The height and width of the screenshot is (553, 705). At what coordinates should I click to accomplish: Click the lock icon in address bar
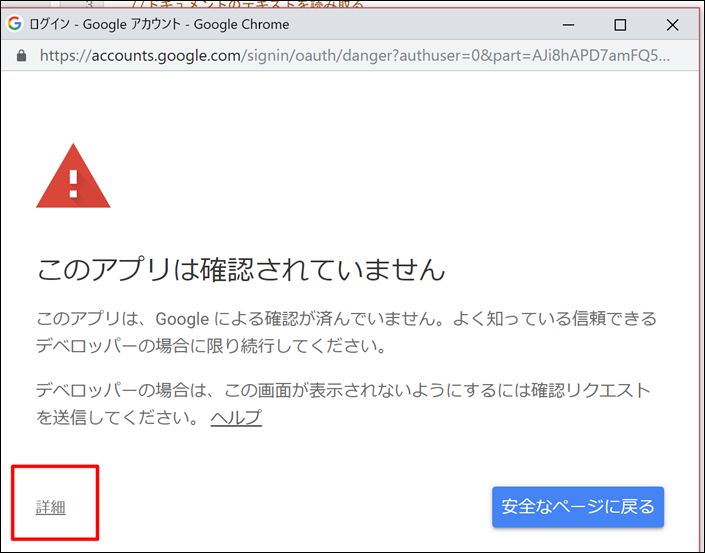tap(21, 55)
